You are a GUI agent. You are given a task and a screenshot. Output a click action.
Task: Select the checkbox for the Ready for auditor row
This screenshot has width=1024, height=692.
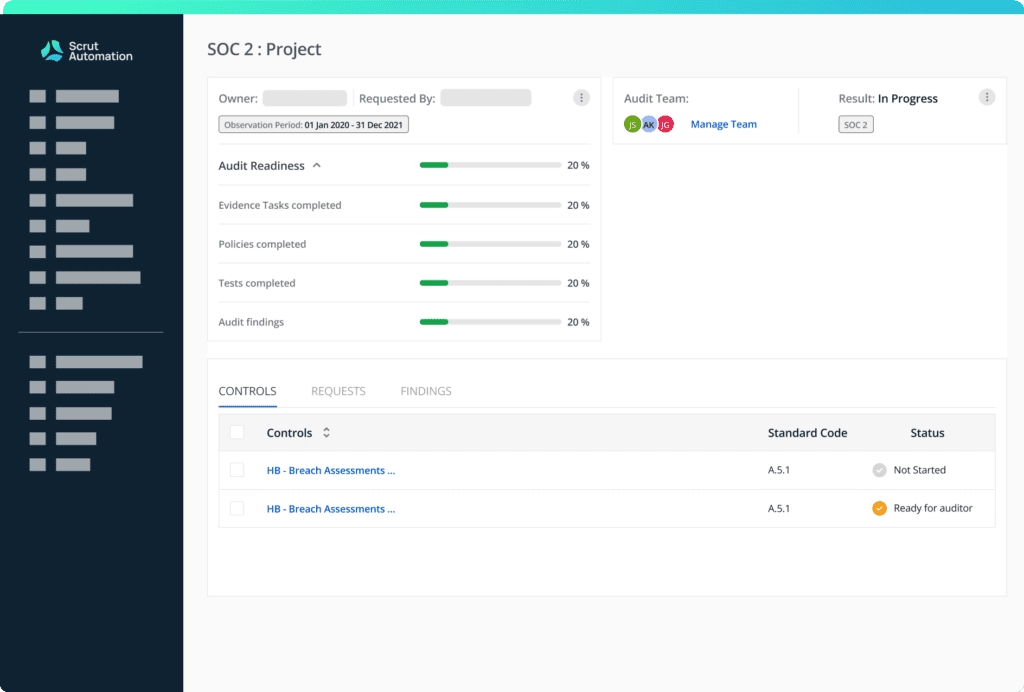[237, 508]
